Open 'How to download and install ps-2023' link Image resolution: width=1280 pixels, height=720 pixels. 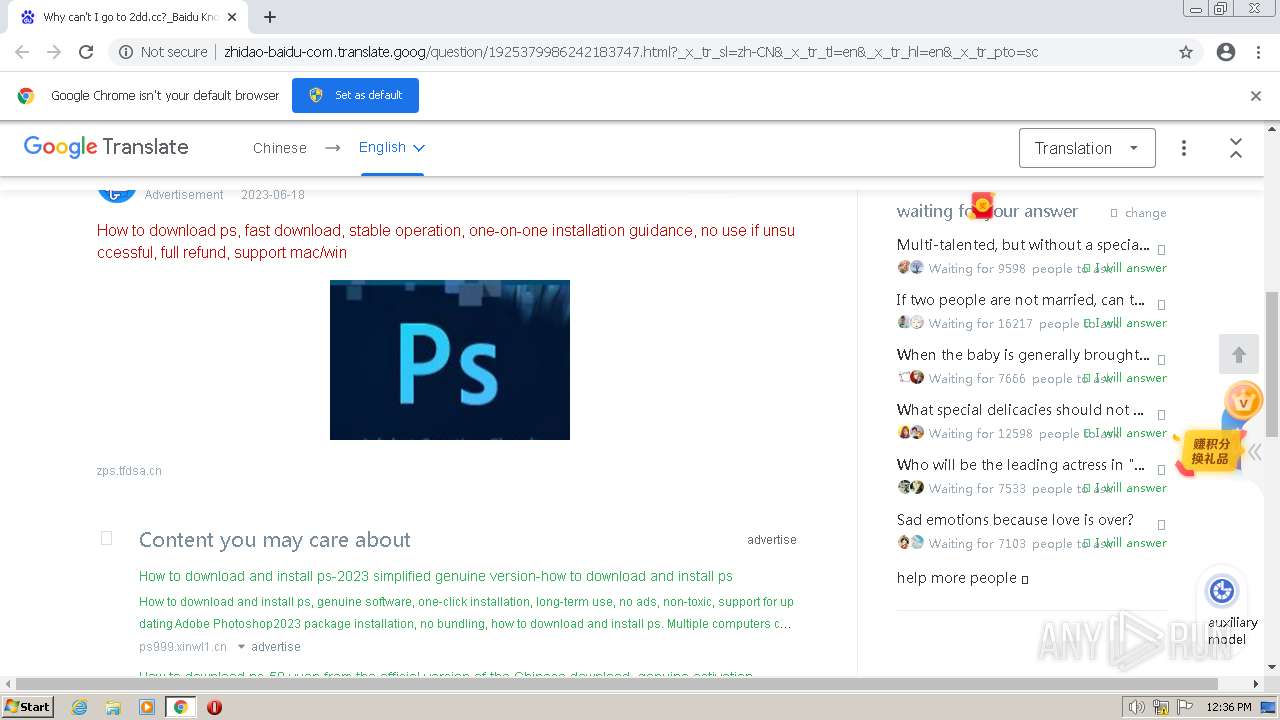tap(436, 576)
